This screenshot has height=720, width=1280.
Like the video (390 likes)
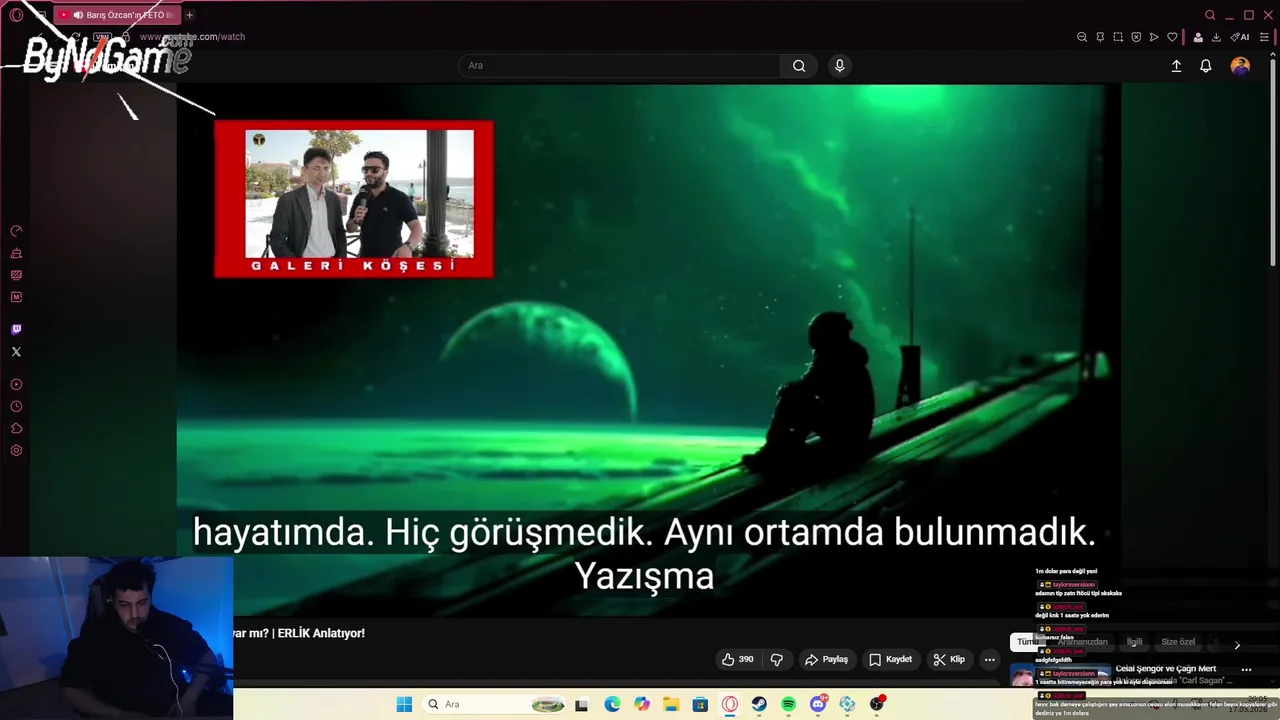738,659
